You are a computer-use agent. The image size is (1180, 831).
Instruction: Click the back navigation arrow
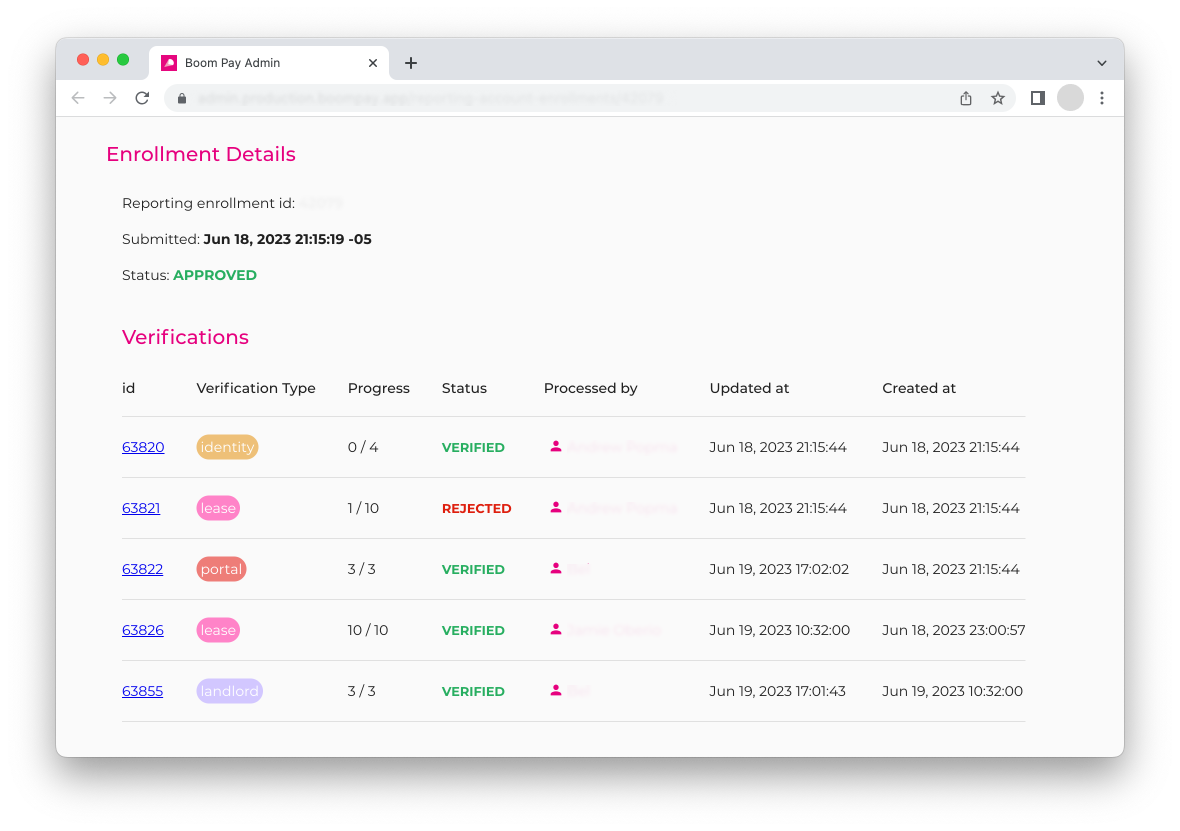pyautogui.click(x=77, y=98)
